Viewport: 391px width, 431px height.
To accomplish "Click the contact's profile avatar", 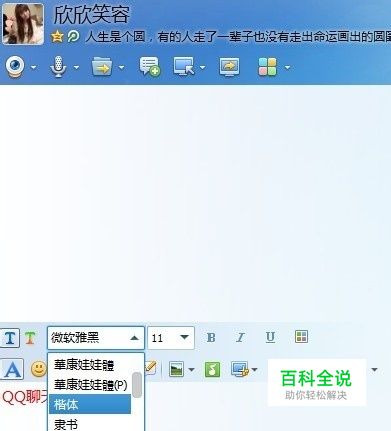I will [x=23, y=24].
